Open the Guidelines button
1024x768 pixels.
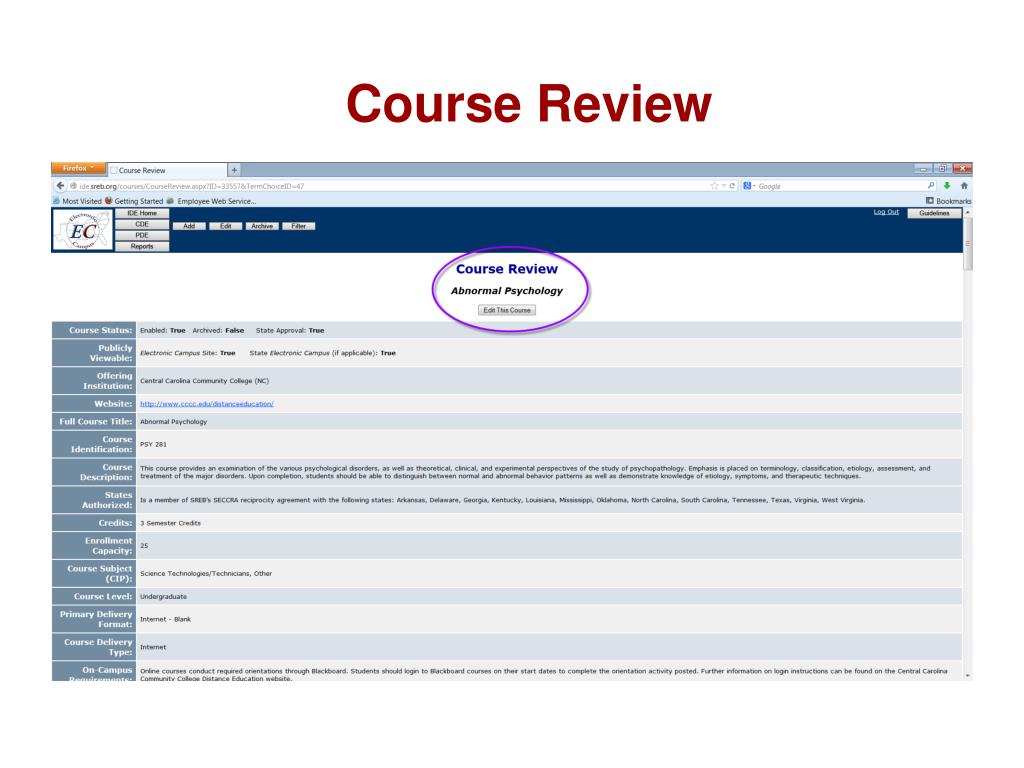pyautogui.click(x=934, y=214)
